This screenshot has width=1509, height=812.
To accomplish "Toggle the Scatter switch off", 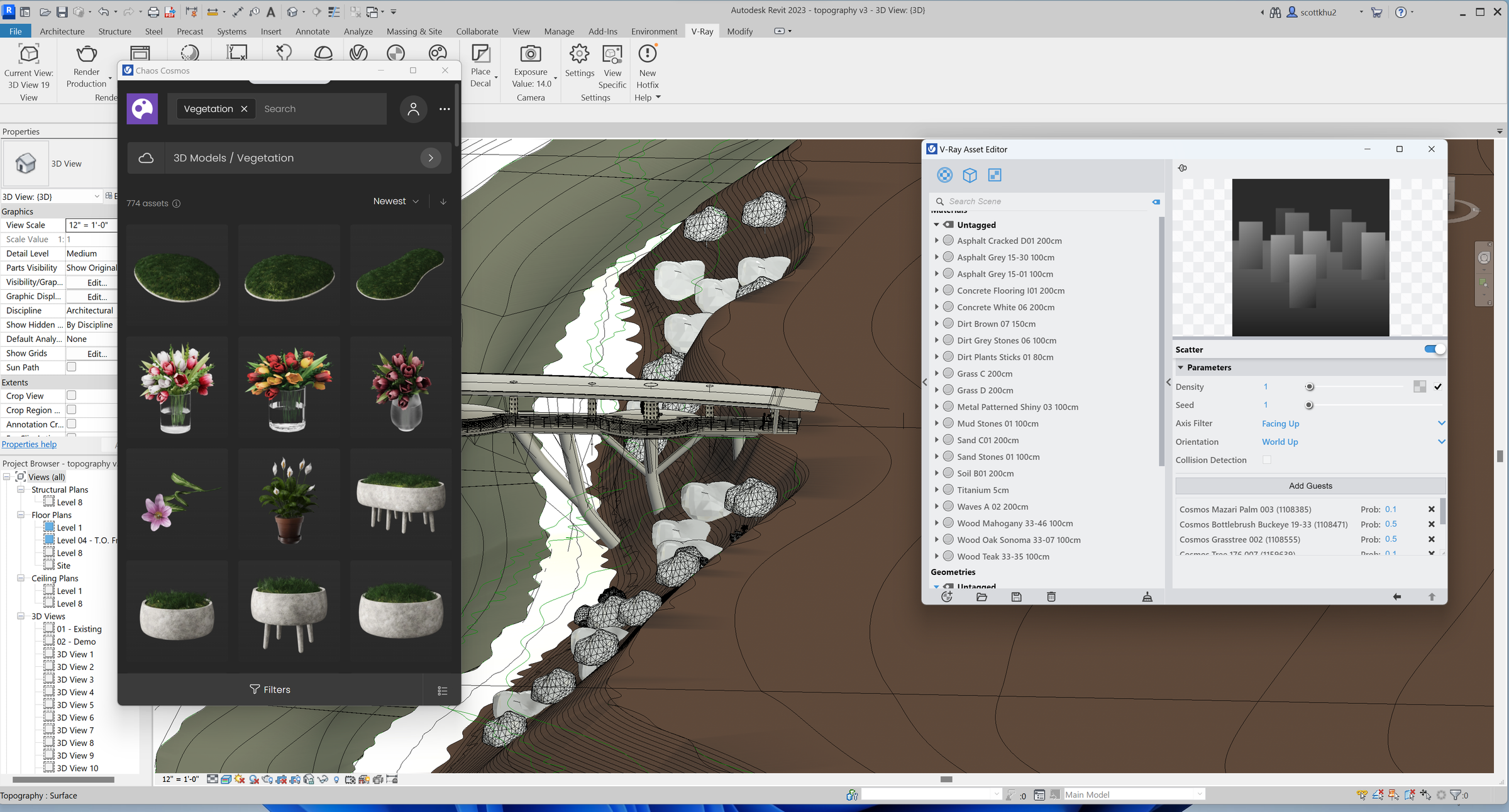I will [1434, 349].
